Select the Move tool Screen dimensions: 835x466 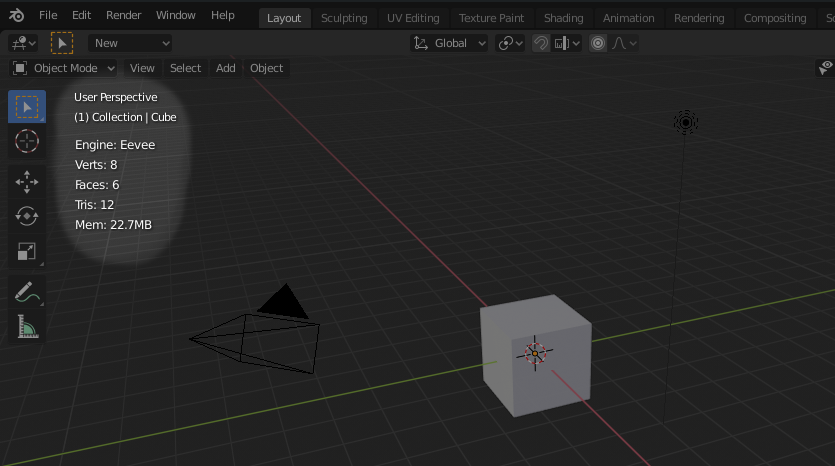(x=27, y=182)
